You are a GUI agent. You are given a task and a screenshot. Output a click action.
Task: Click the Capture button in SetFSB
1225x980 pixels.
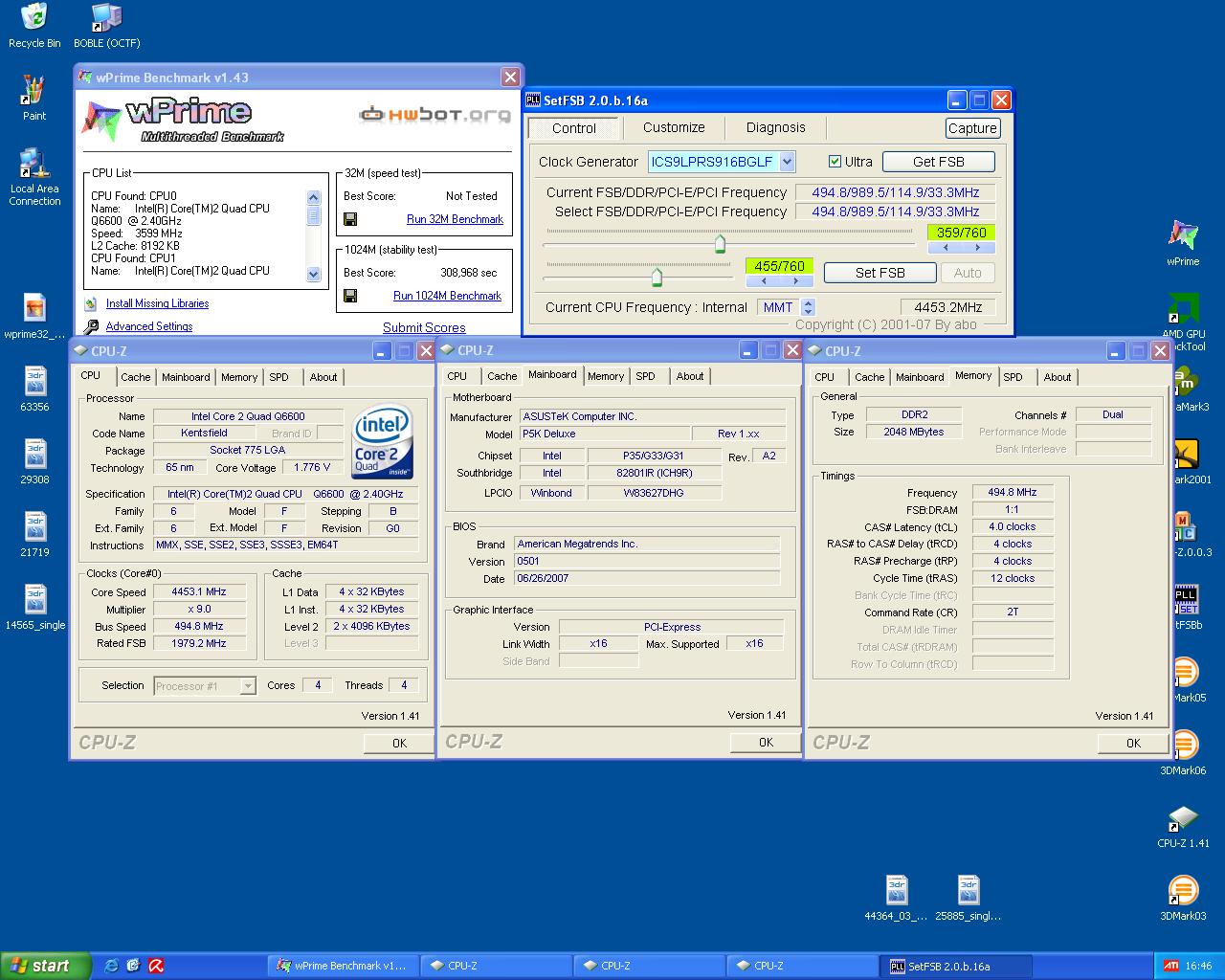[x=972, y=128]
